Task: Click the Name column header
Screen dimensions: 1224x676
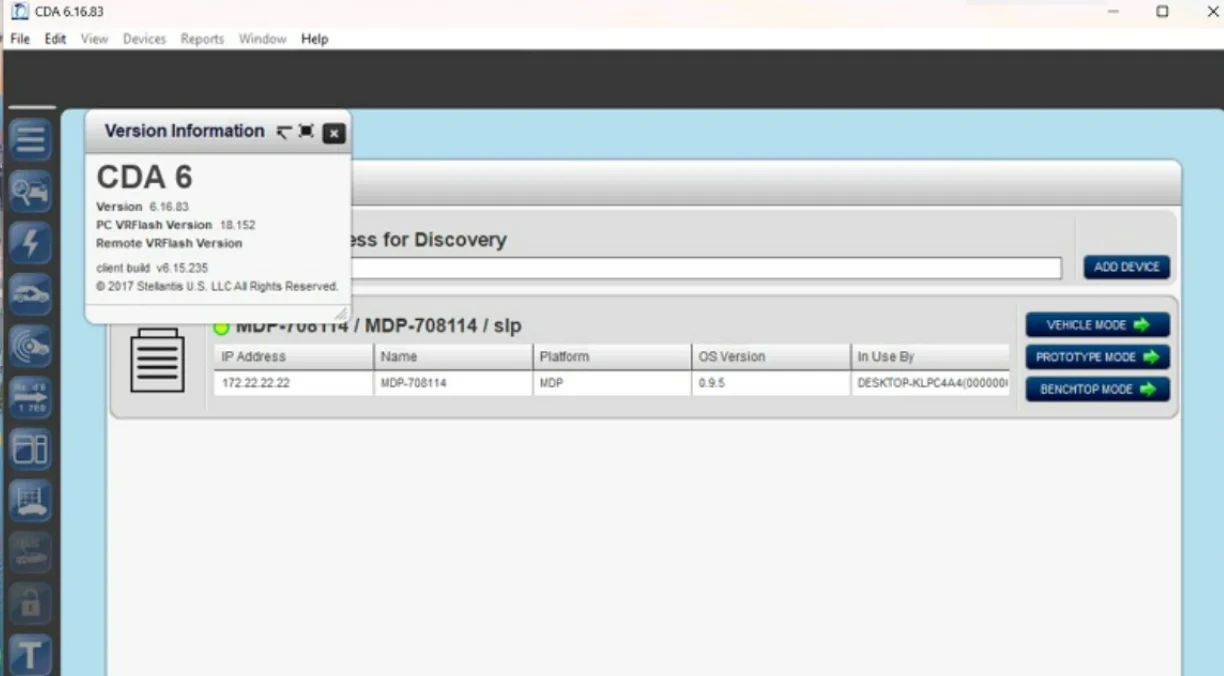Action: [453, 357]
